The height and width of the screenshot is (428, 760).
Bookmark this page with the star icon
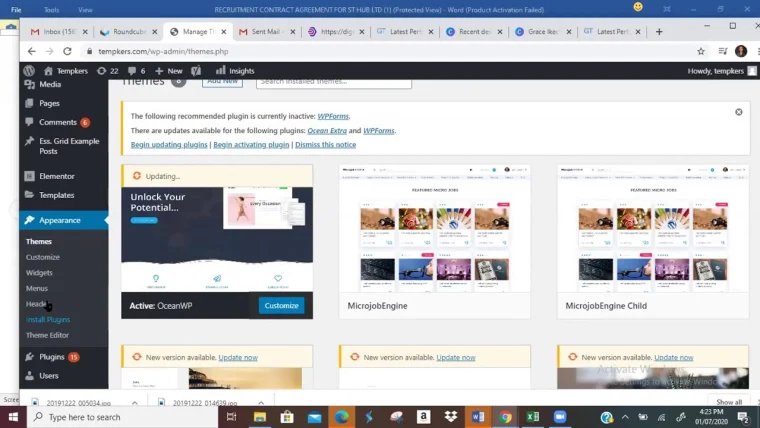pyautogui.click(x=700, y=51)
